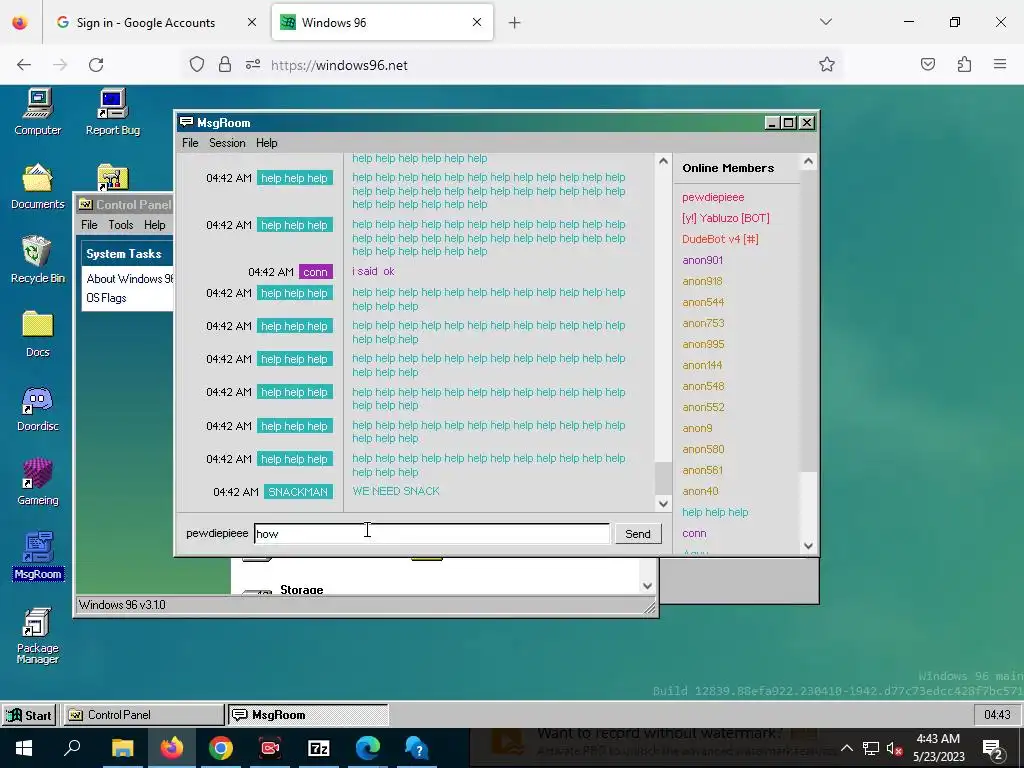This screenshot has height=768, width=1024.
Task: Open Chrome from Windows taskbar
Action: pyautogui.click(x=221, y=748)
